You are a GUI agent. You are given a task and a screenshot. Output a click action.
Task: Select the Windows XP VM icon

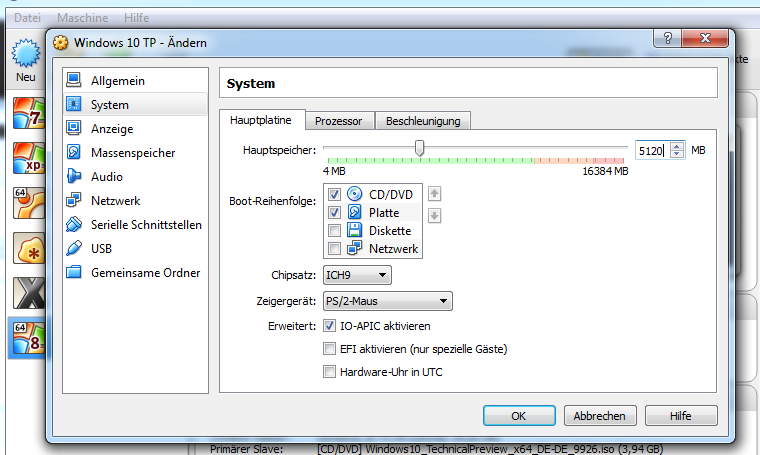[x=29, y=158]
